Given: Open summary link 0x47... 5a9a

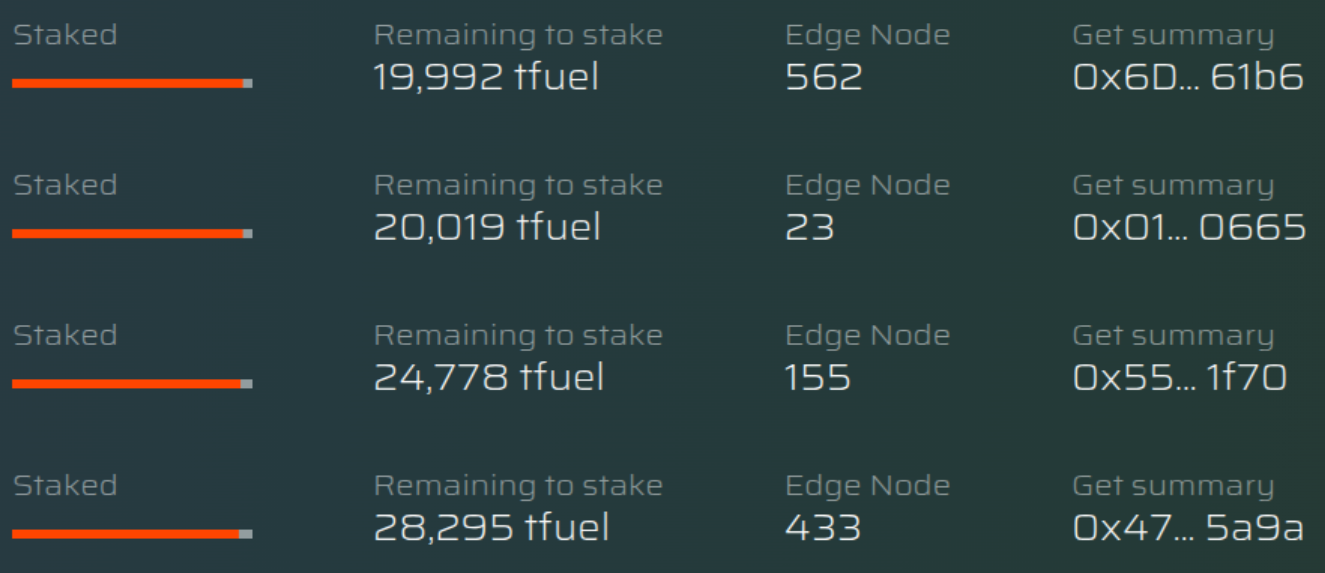Looking at the screenshot, I should pyautogui.click(x=1188, y=527).
